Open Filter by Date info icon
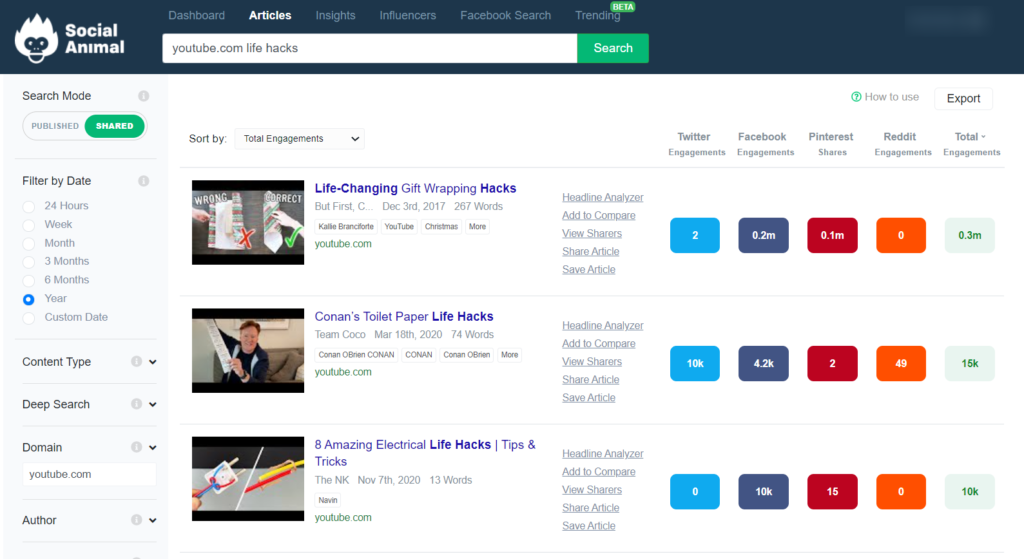The height and width of the screenshot is (559, 1024). pos(144,181)
